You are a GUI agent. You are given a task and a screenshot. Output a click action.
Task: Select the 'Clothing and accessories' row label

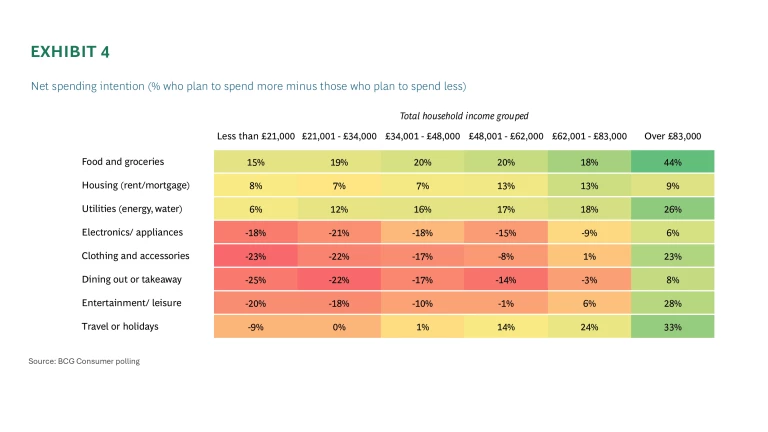point(136,255)
